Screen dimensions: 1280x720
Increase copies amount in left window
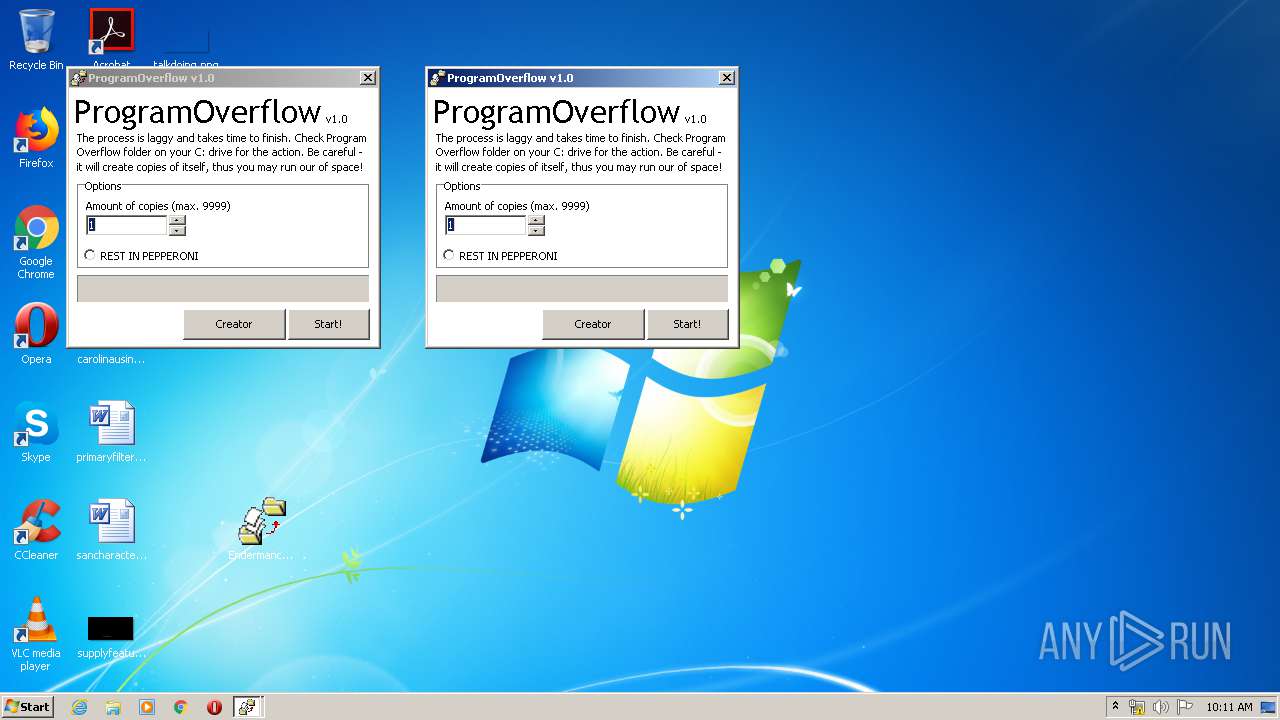(177, 220)
